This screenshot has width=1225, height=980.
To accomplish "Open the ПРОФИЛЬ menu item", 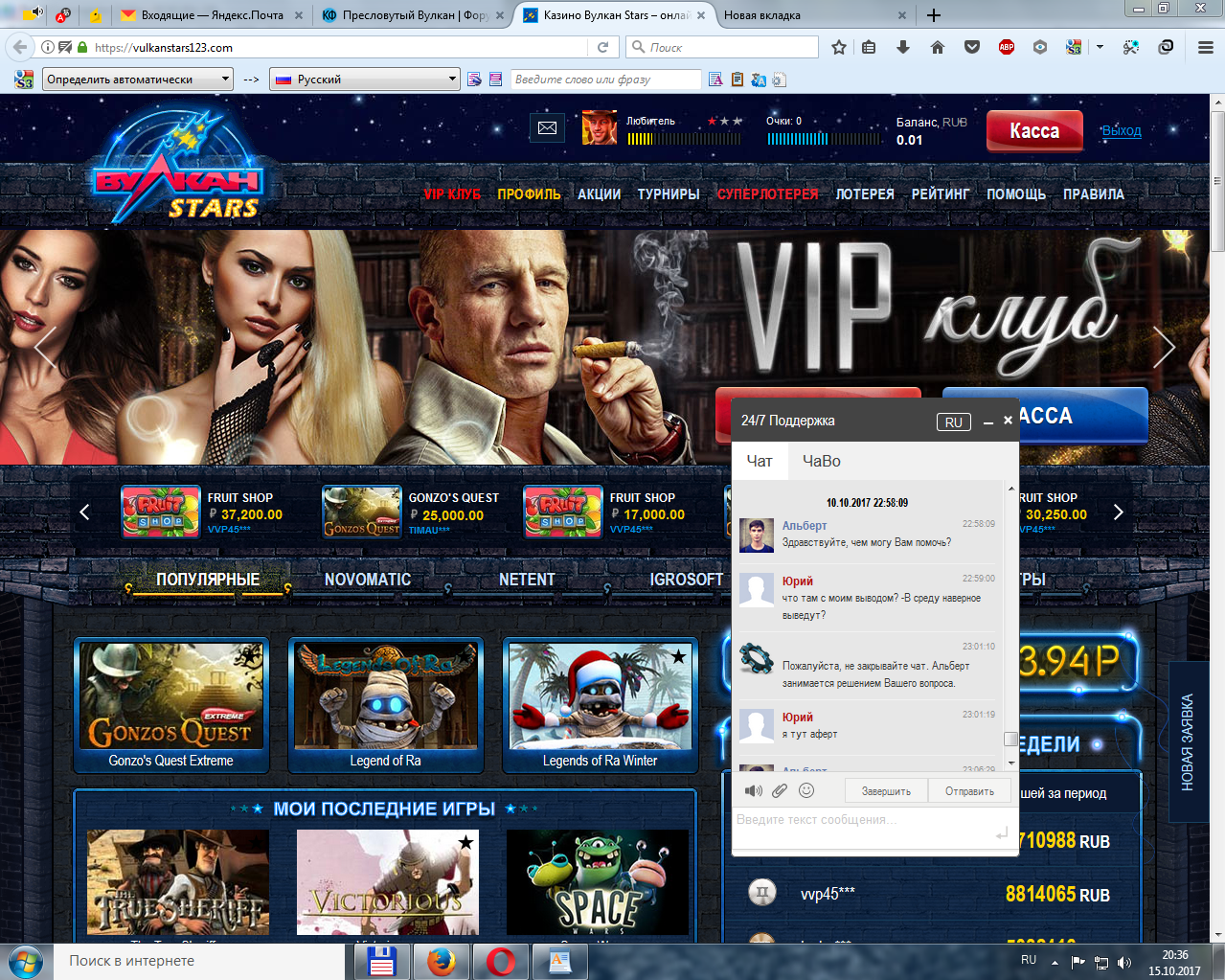I will (529, 194).
